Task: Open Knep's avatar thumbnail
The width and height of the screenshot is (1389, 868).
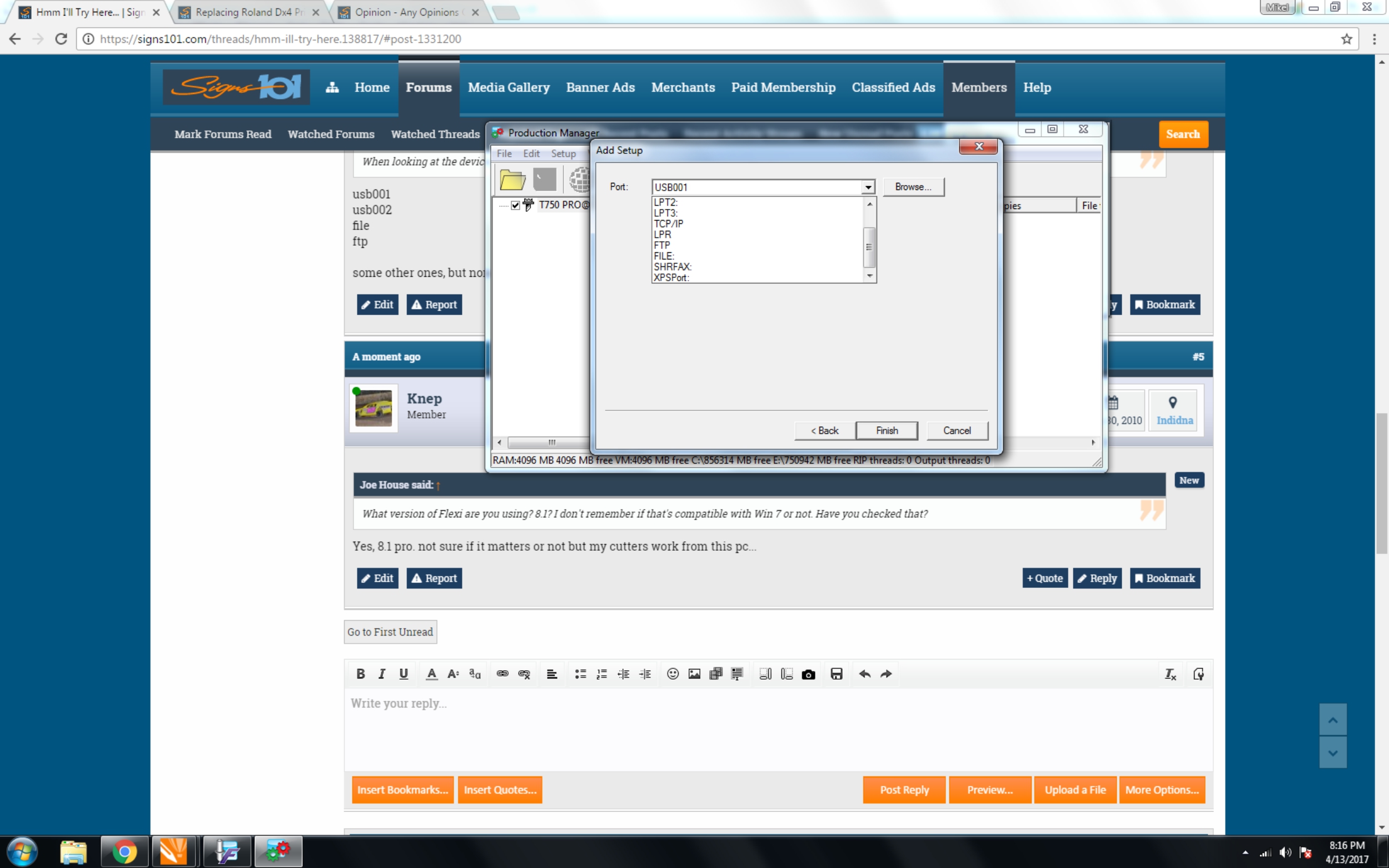Action: [373, 408]
